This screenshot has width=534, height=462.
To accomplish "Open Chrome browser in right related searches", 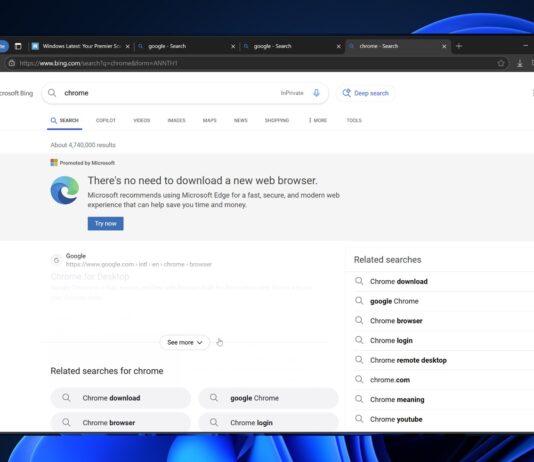I will click(396, 321).
